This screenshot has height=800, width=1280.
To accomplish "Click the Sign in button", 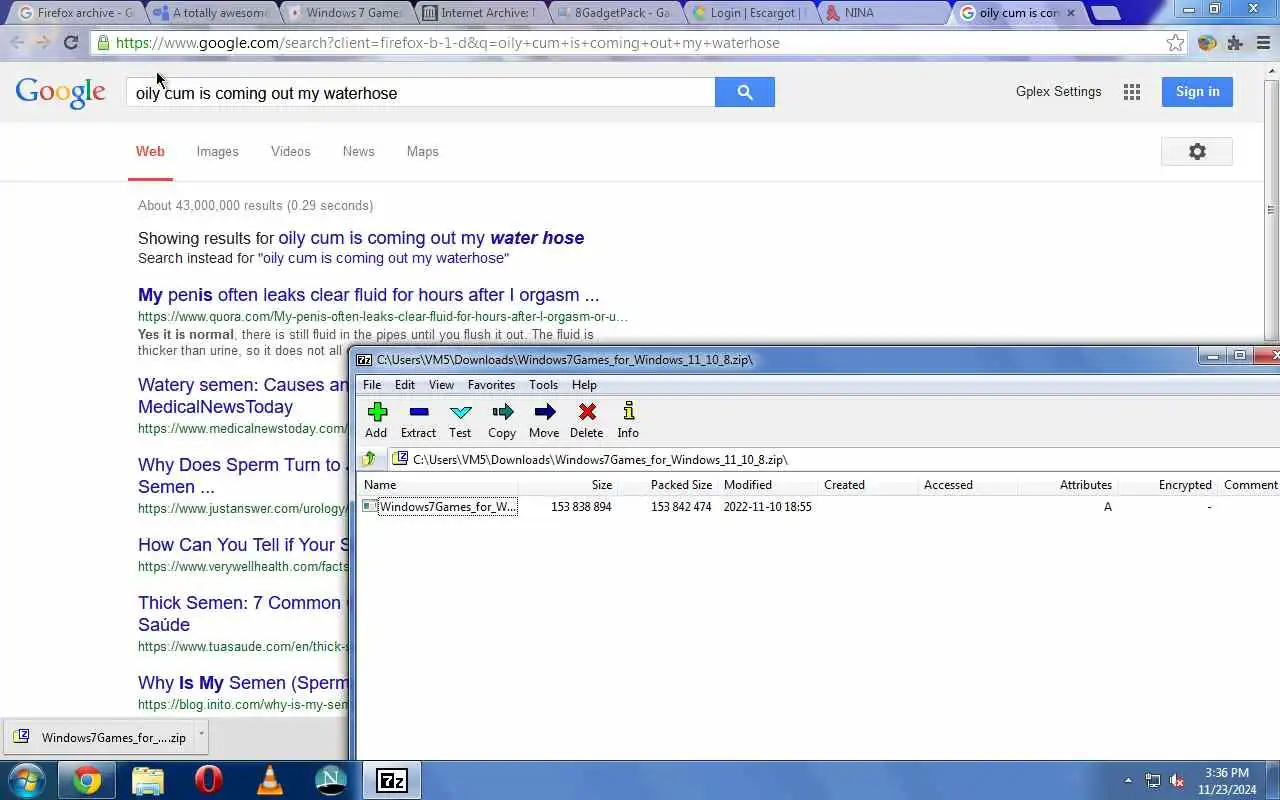I will click(x=1197, y=91).
